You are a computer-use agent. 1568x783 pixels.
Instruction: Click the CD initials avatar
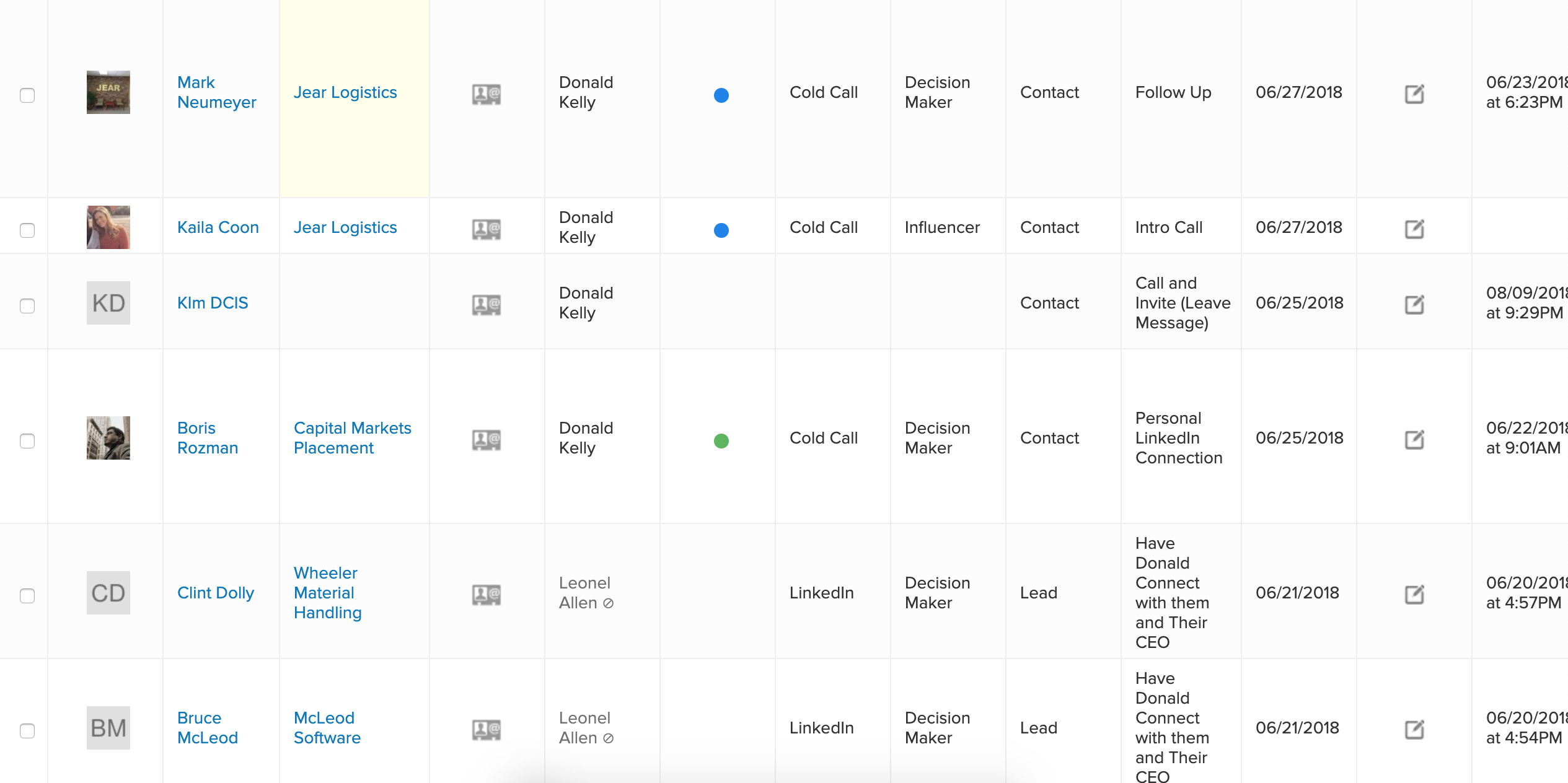point(108,593)
